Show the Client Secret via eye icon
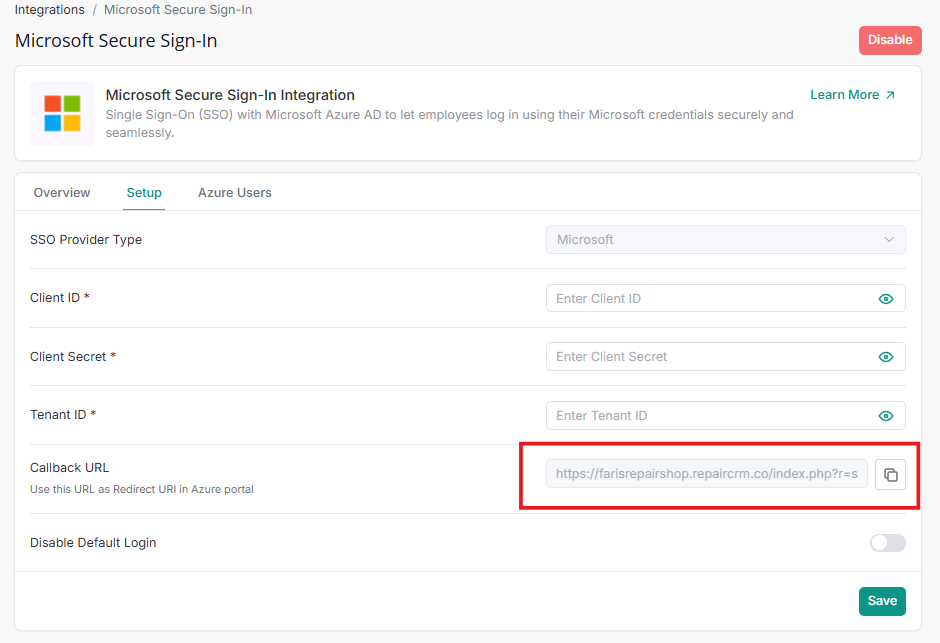This screenshot has height=643, width=940. (885, 357)
